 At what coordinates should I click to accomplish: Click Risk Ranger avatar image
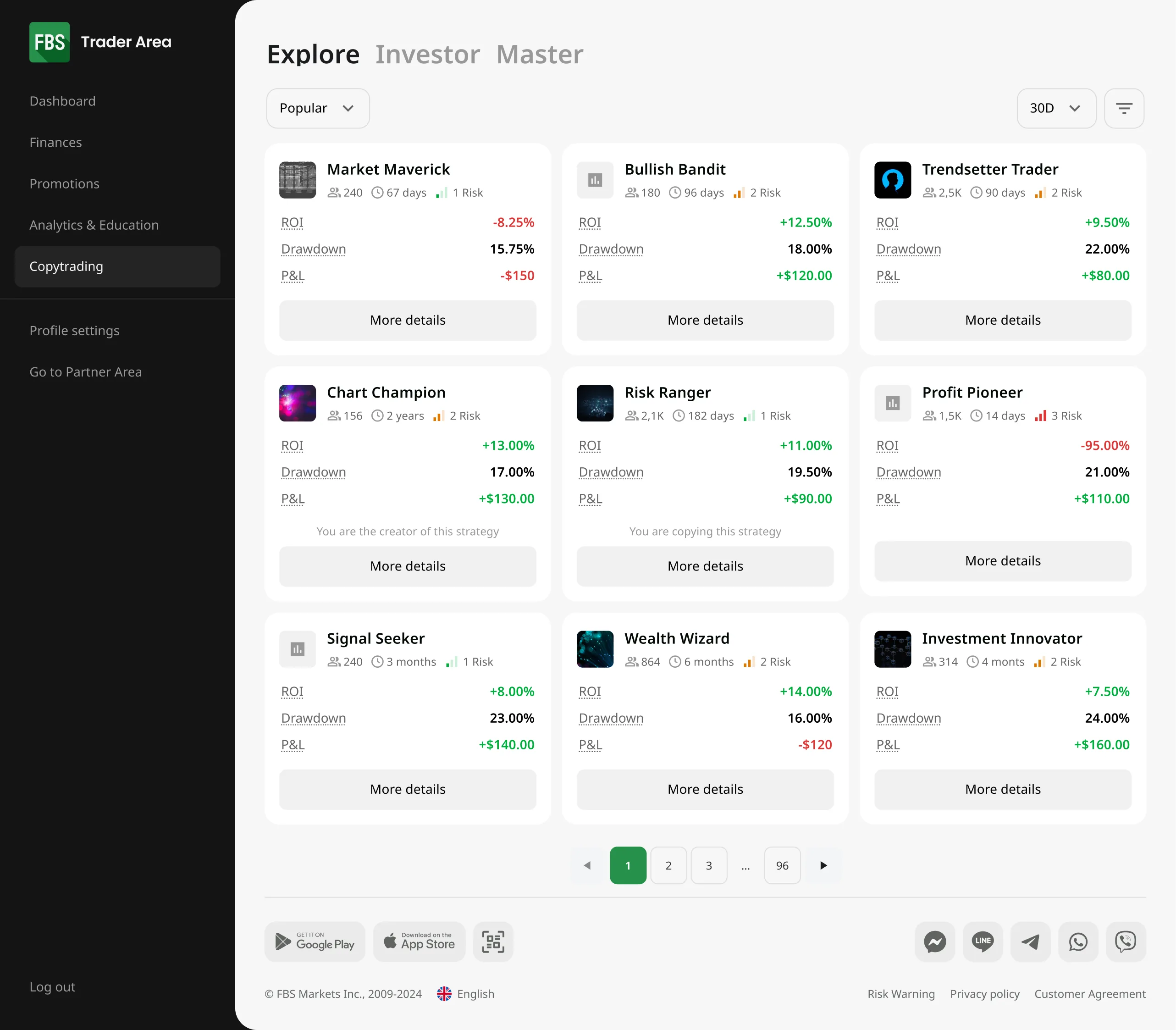(x=595, y=403)
